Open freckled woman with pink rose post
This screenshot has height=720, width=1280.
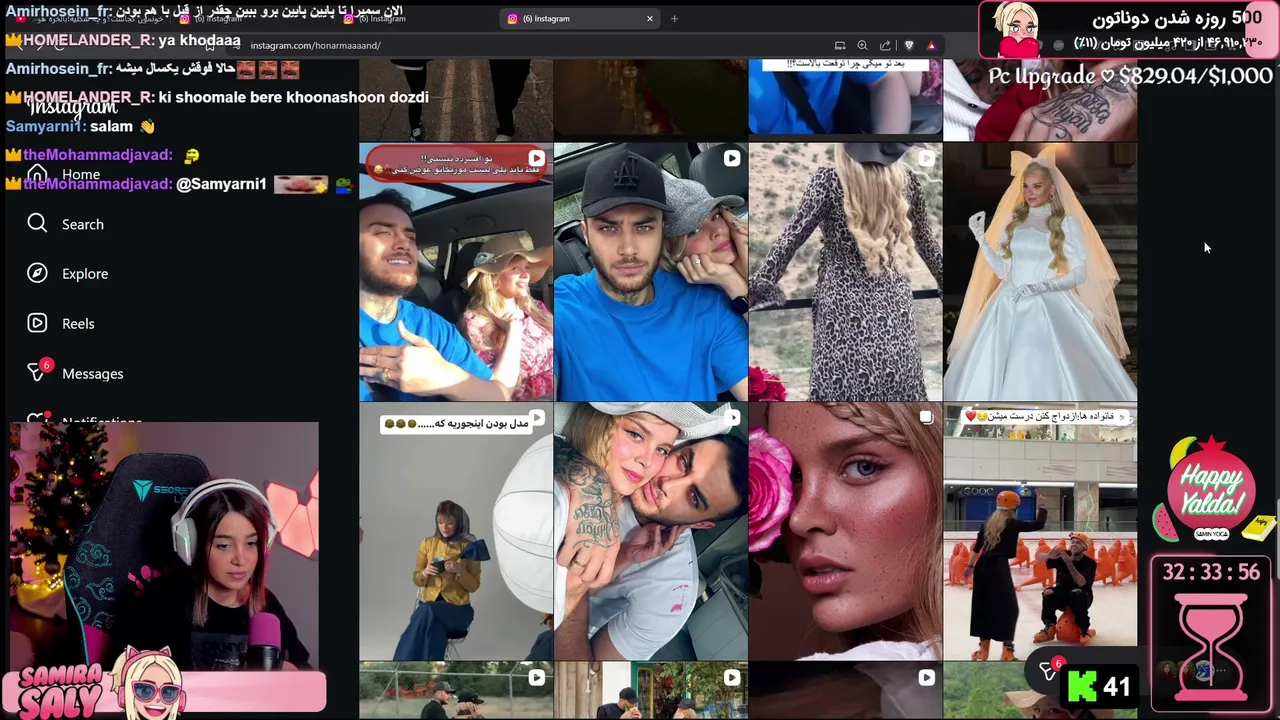click(x=845, y=532)
